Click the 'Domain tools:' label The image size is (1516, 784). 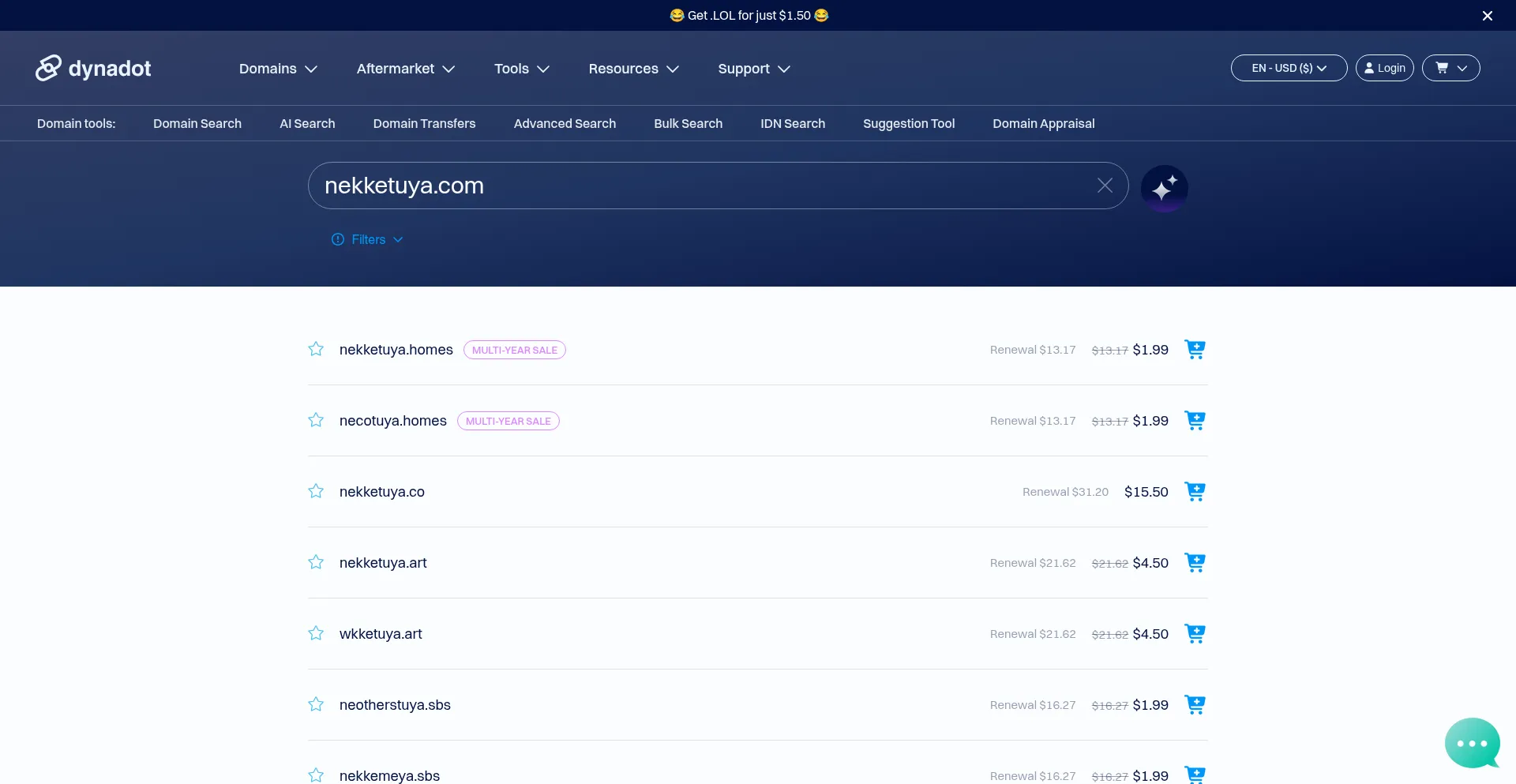point(76,123)
